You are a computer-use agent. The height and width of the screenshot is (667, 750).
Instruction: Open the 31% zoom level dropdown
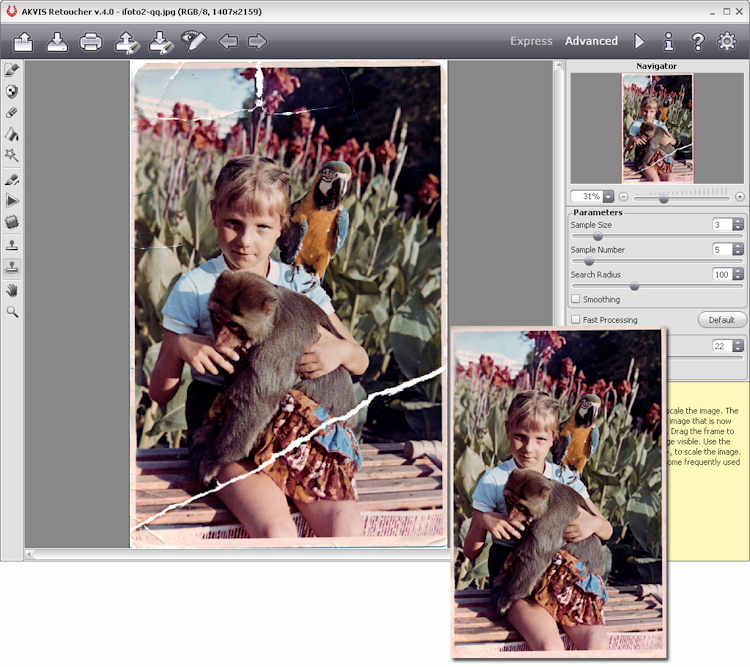point(608,197)
